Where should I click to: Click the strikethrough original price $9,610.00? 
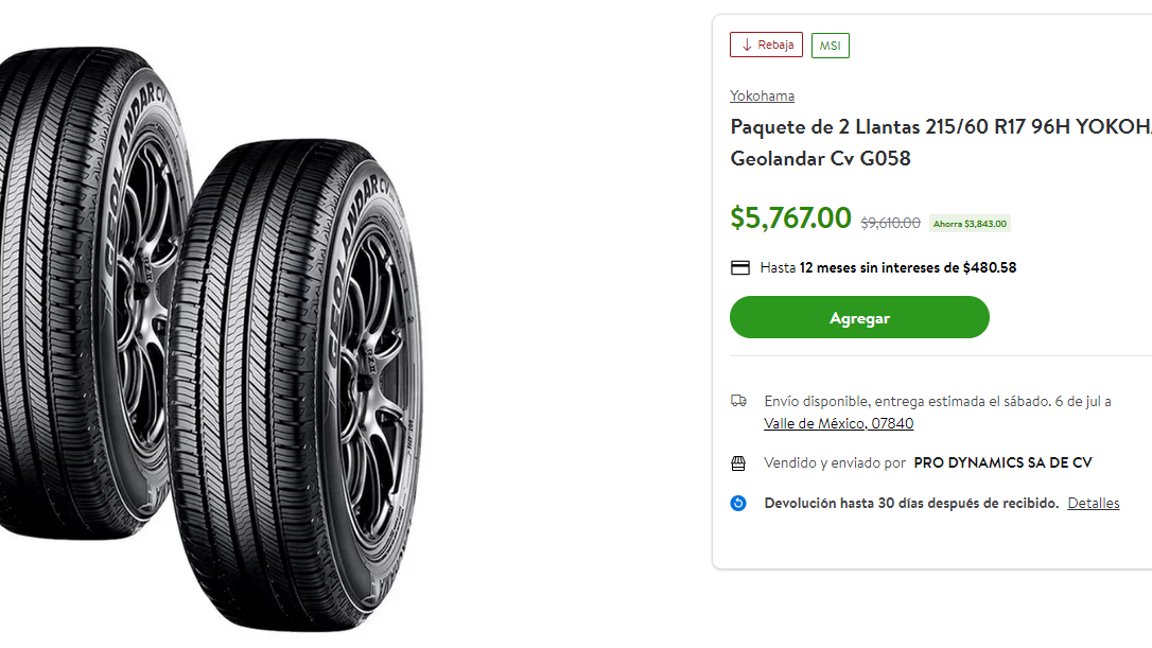click(888, 222)
